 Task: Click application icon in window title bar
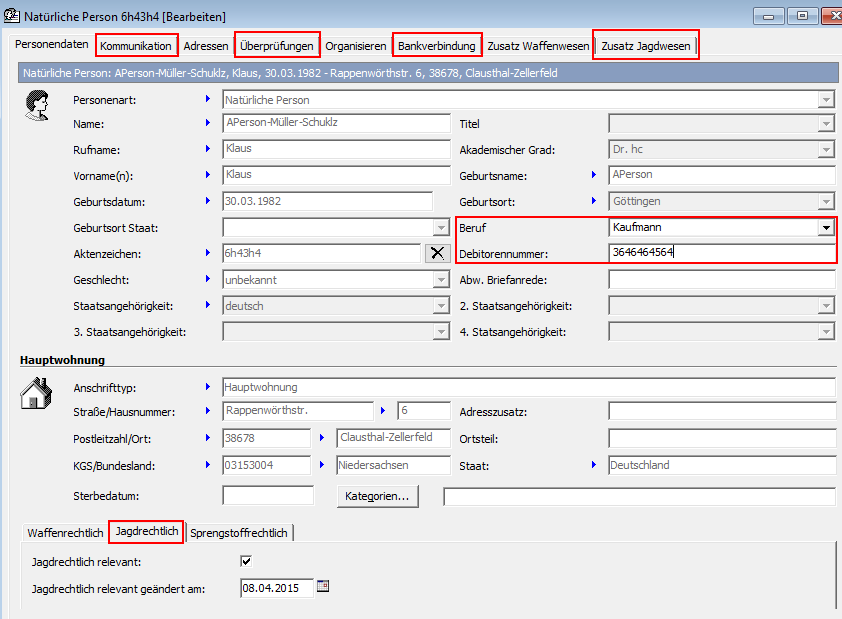click(11, 16)
